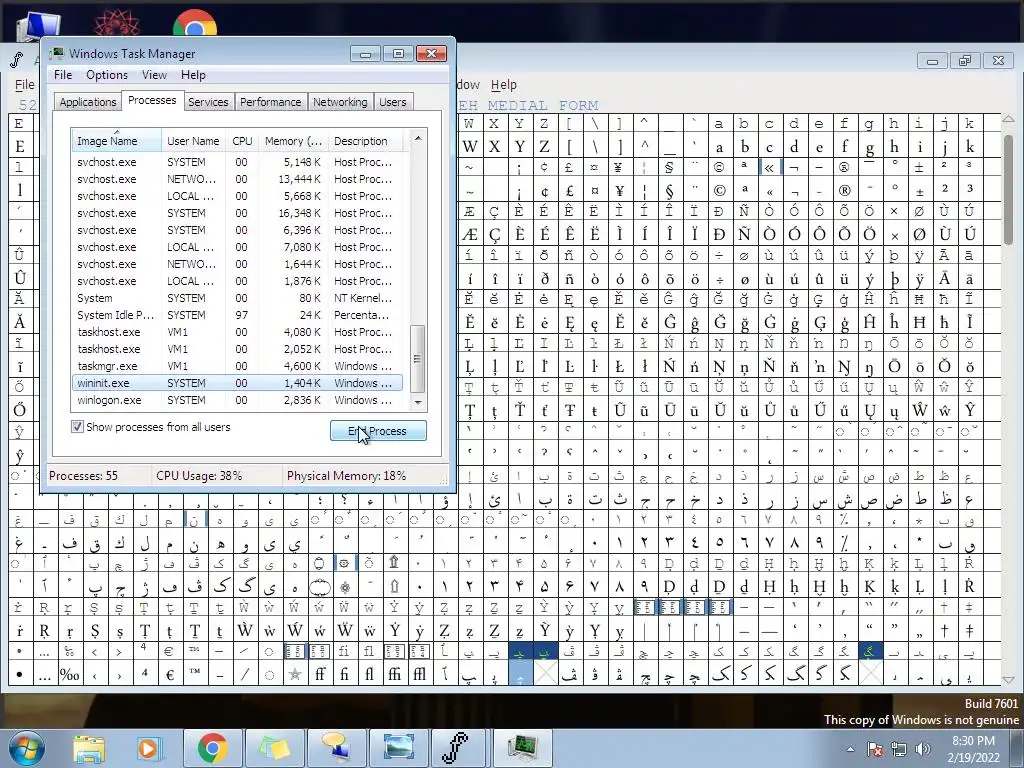The width and height of the screenshot is (1024, 768).
Task: Open the Windows Start menu orb
Action: click(x=27, y=748)
